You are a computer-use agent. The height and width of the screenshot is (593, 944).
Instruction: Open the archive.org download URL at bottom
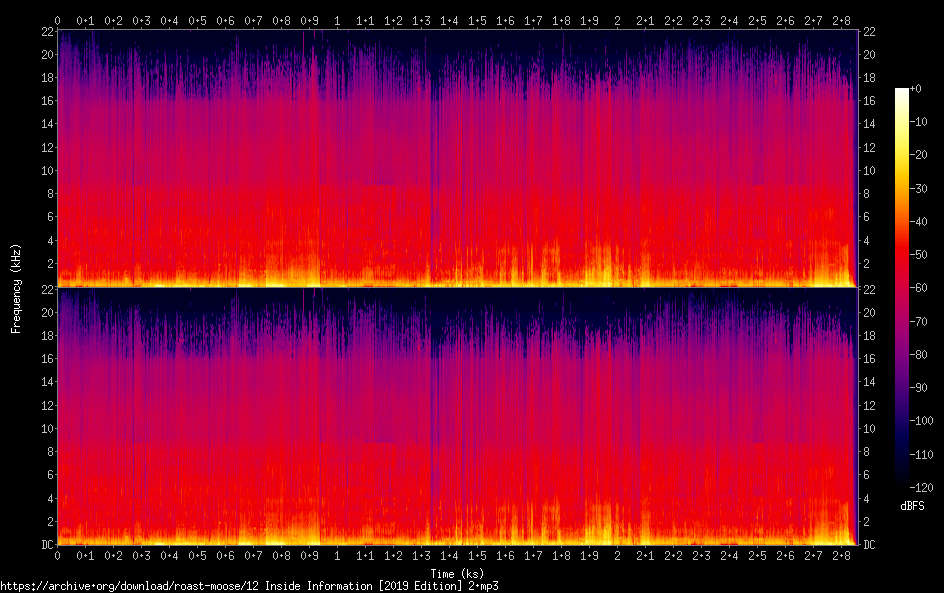coord(249,586)
